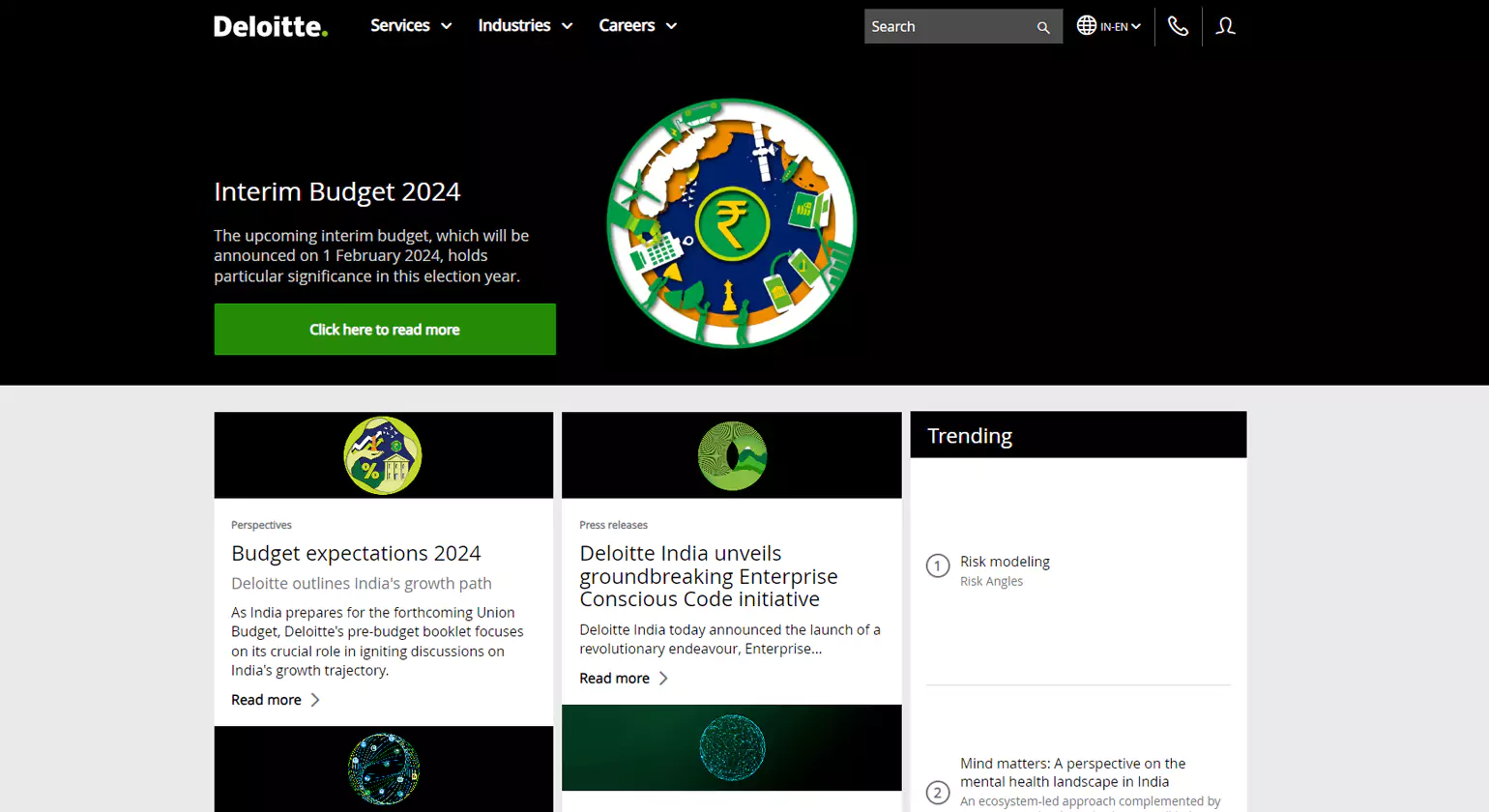Image resolution: width=1489 pixels, height=812 pixels.
Task: Select the Trending panel header
Action: pos(969,435)
